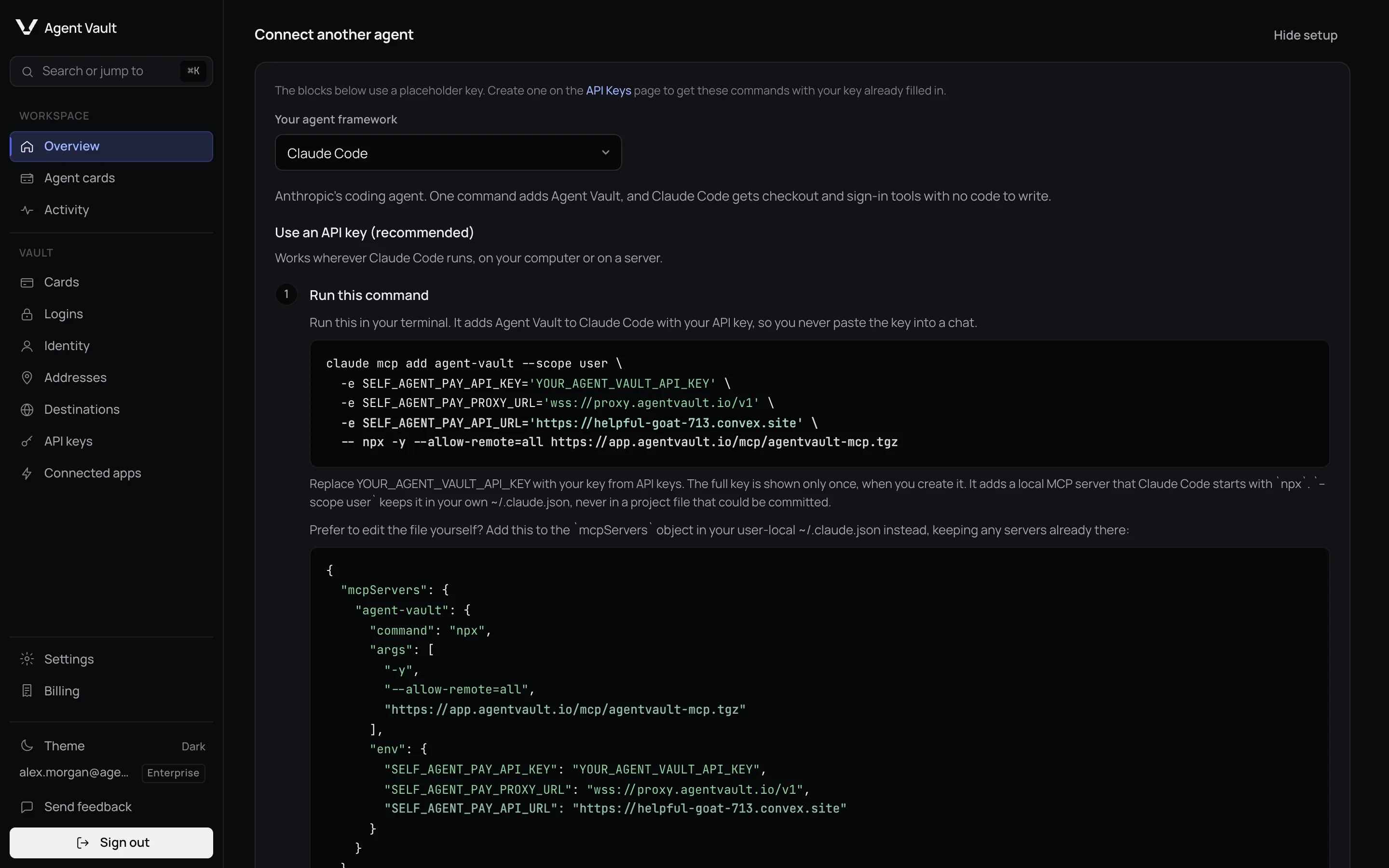Click Hide setup link
Image resolution: width=1389 pixels, height=868 pixels.
coord(1305,36)
